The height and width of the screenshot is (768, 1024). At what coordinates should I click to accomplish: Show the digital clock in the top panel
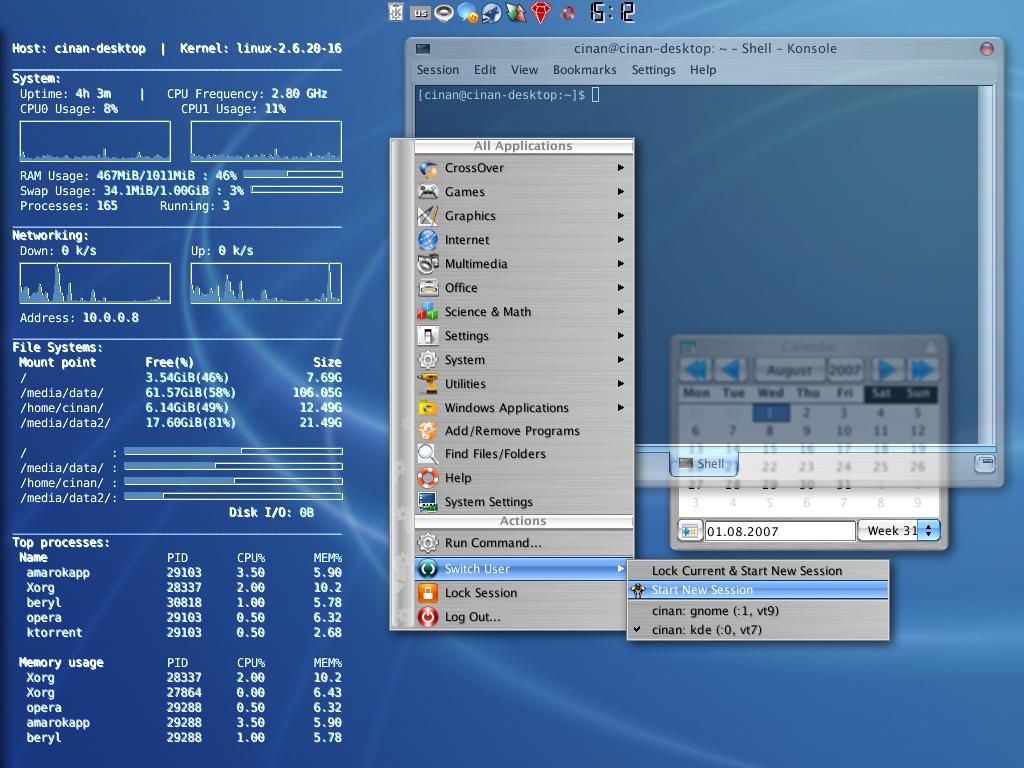coord(612,12)
